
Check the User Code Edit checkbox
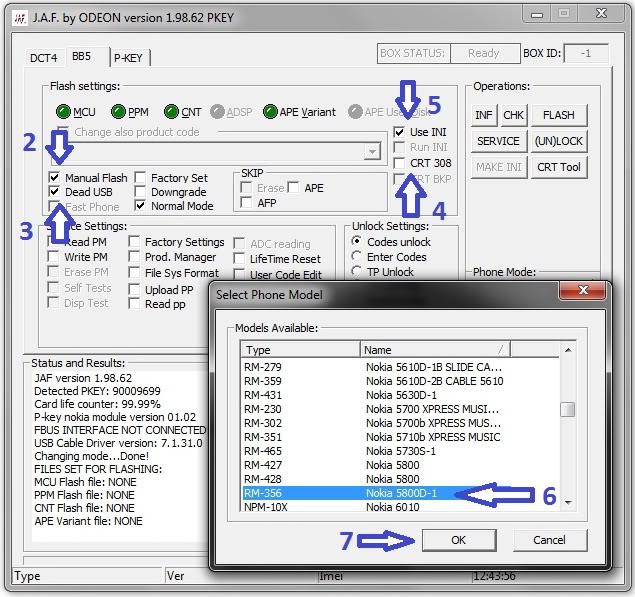click(x=239, y=274)
